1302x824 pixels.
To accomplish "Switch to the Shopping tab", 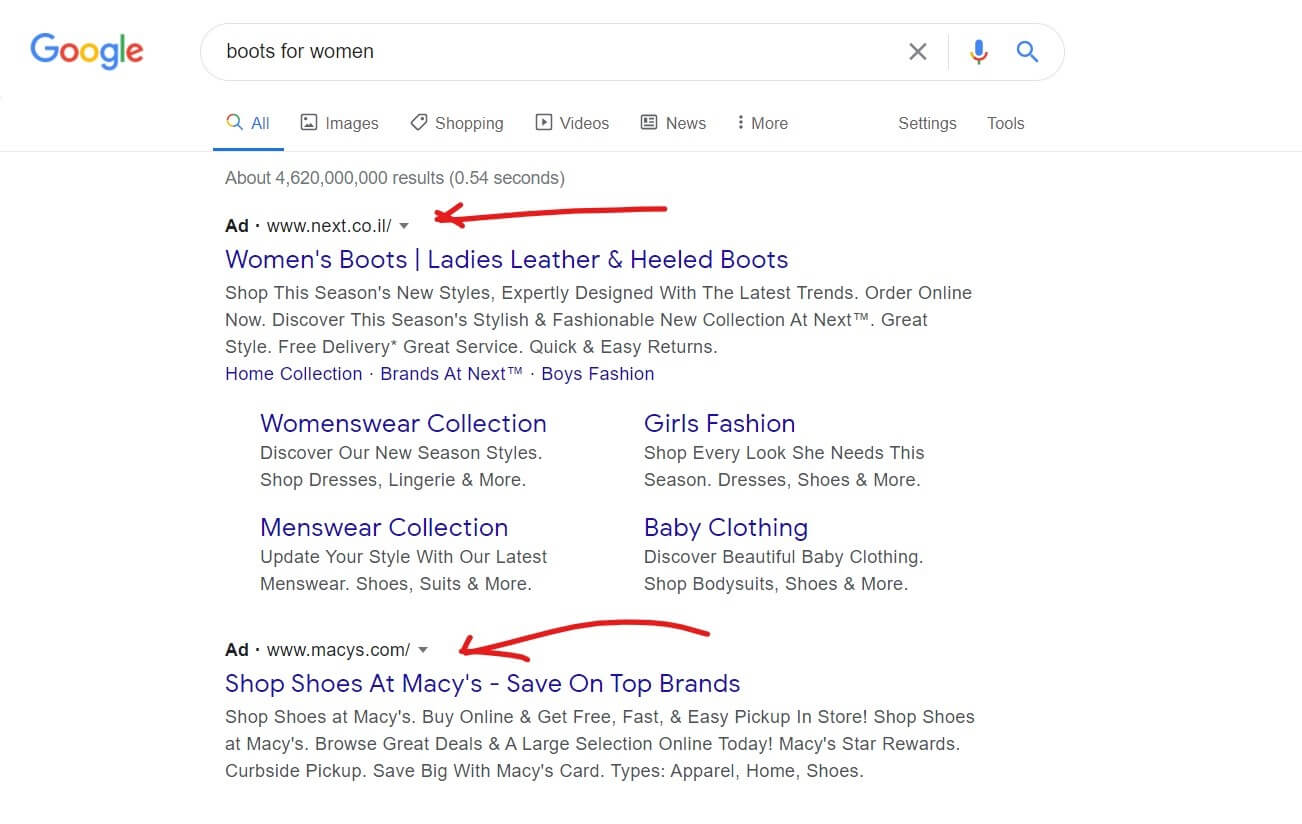I will click(x=457, y=123).
